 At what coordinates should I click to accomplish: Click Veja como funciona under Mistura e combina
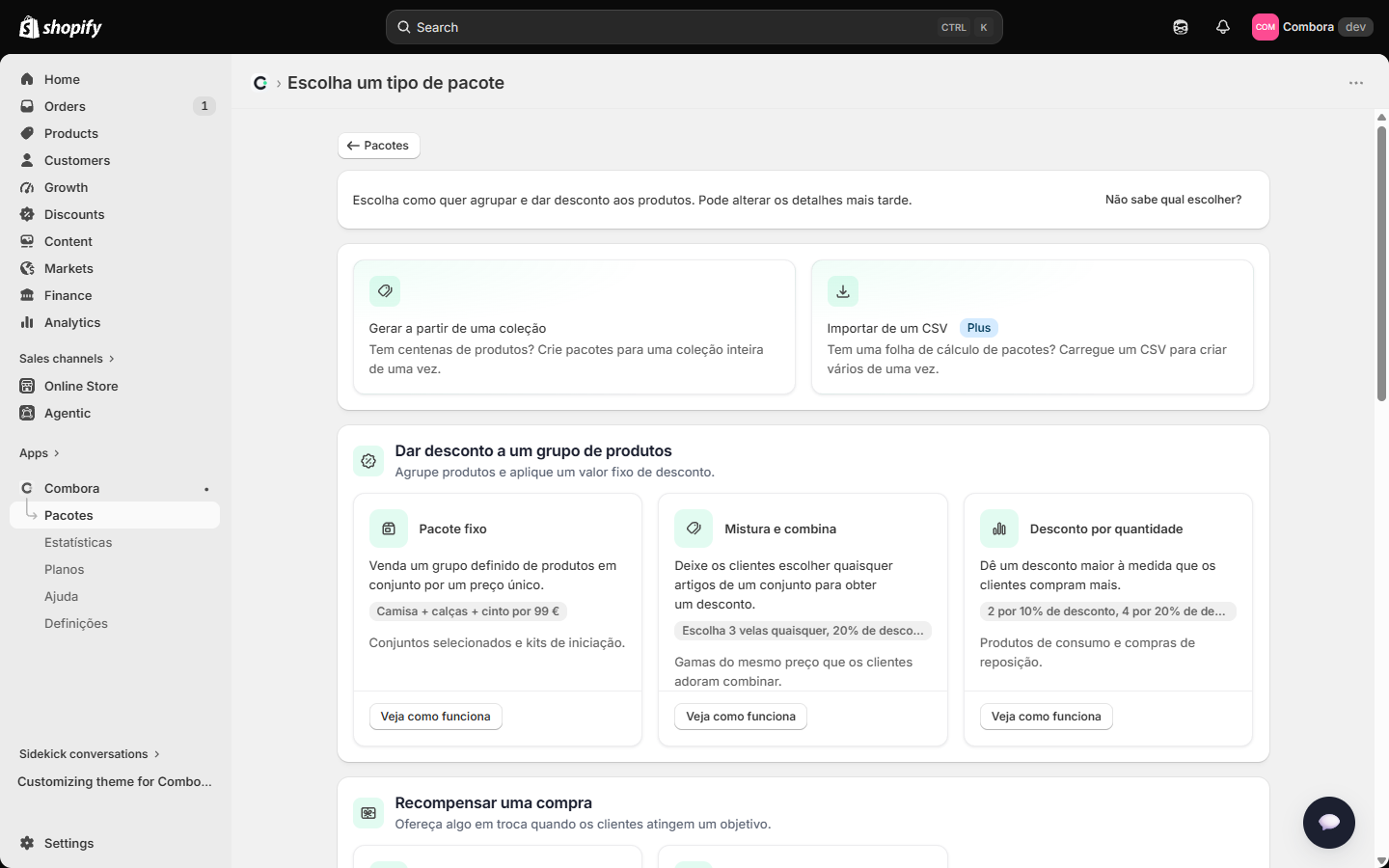(x=741, y=717)
